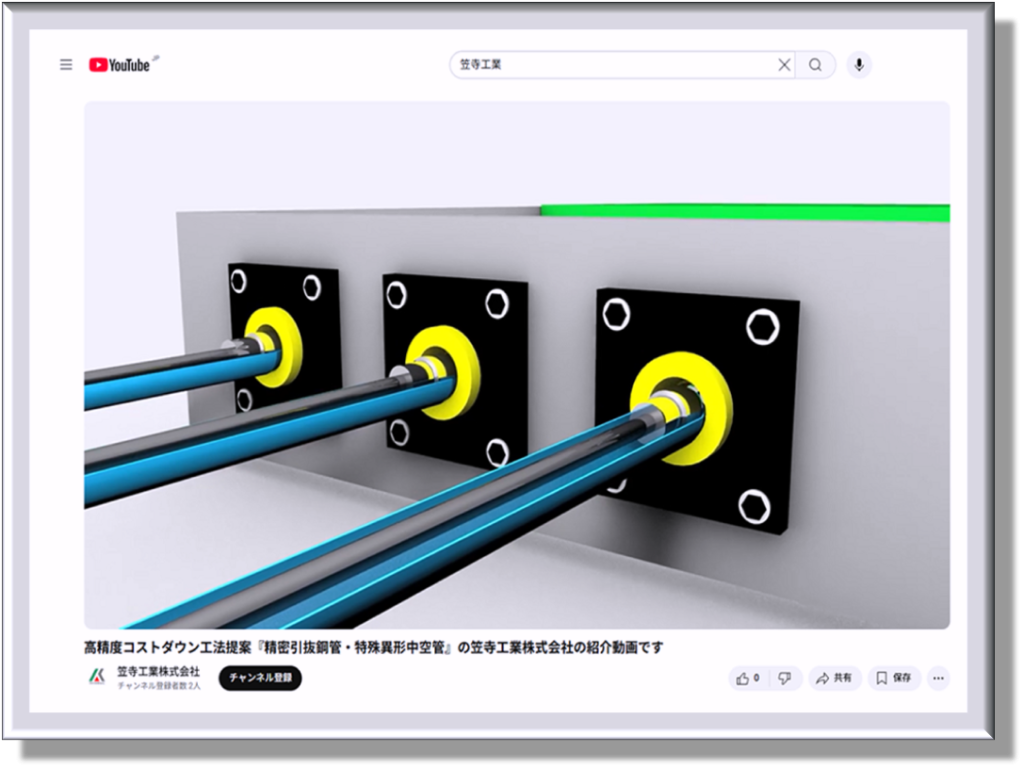Click the video title text below player
1024x769 pixels.
(373, 647)
